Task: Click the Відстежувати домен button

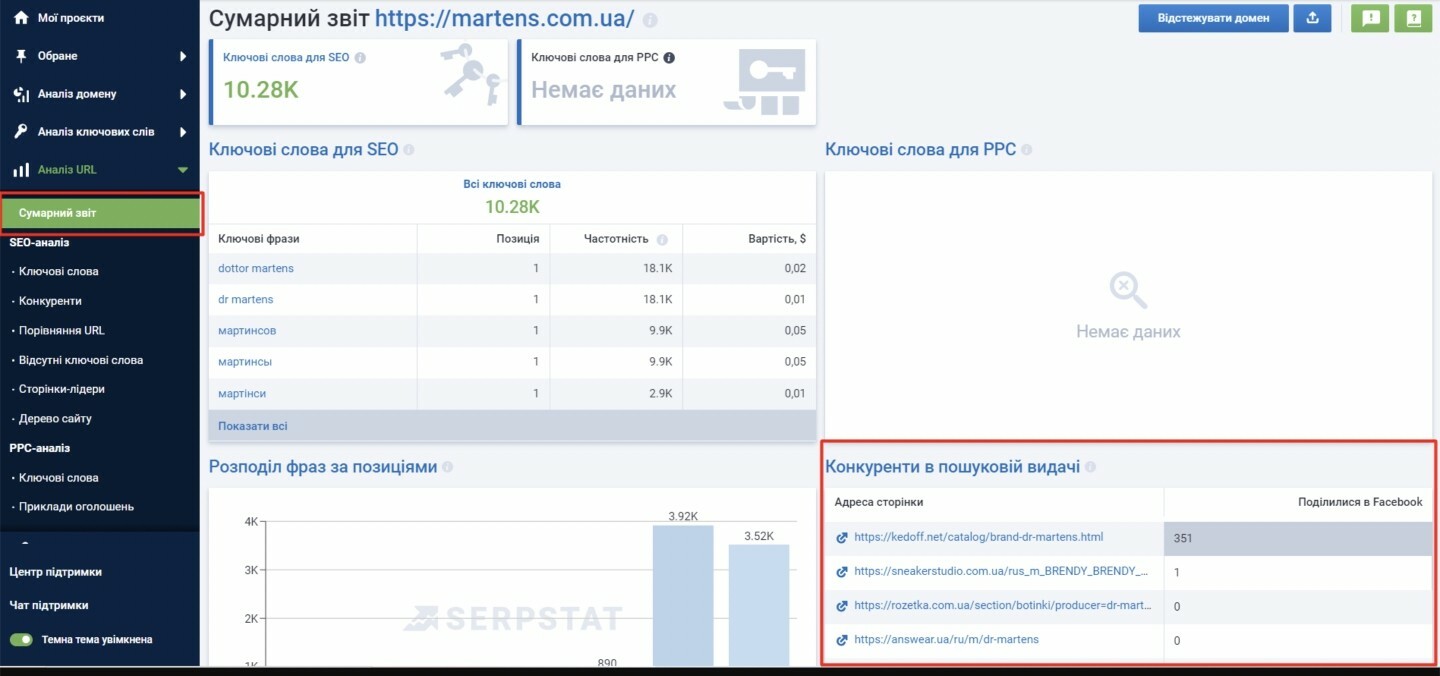Action: point(1213,18)
